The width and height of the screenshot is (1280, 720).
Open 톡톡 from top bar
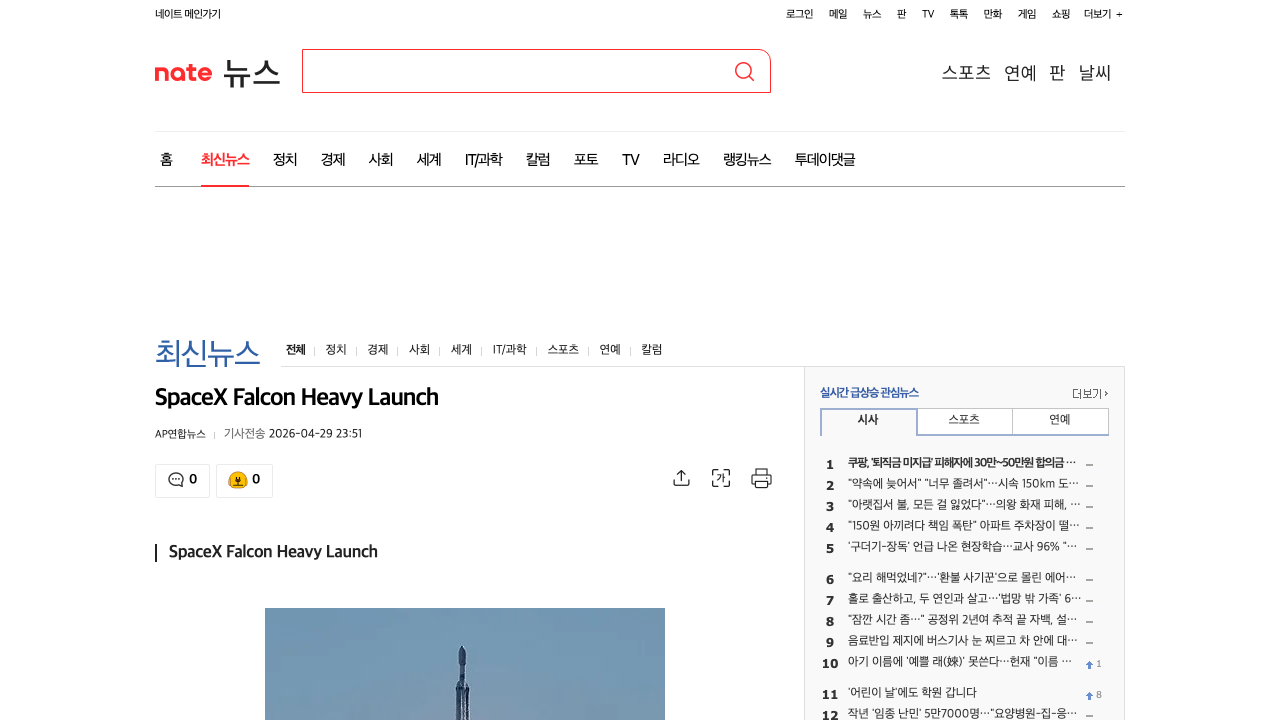coord(959,14)
